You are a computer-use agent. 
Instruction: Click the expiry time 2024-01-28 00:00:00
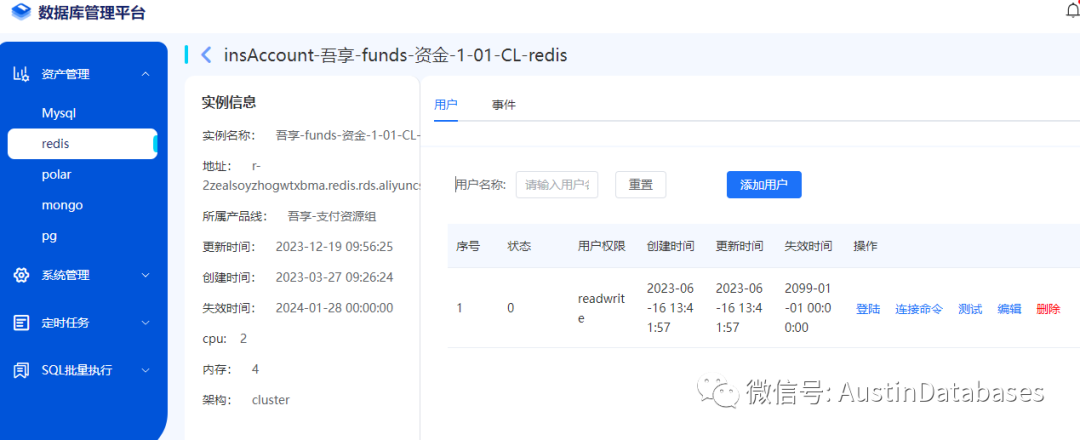point(334,308)
